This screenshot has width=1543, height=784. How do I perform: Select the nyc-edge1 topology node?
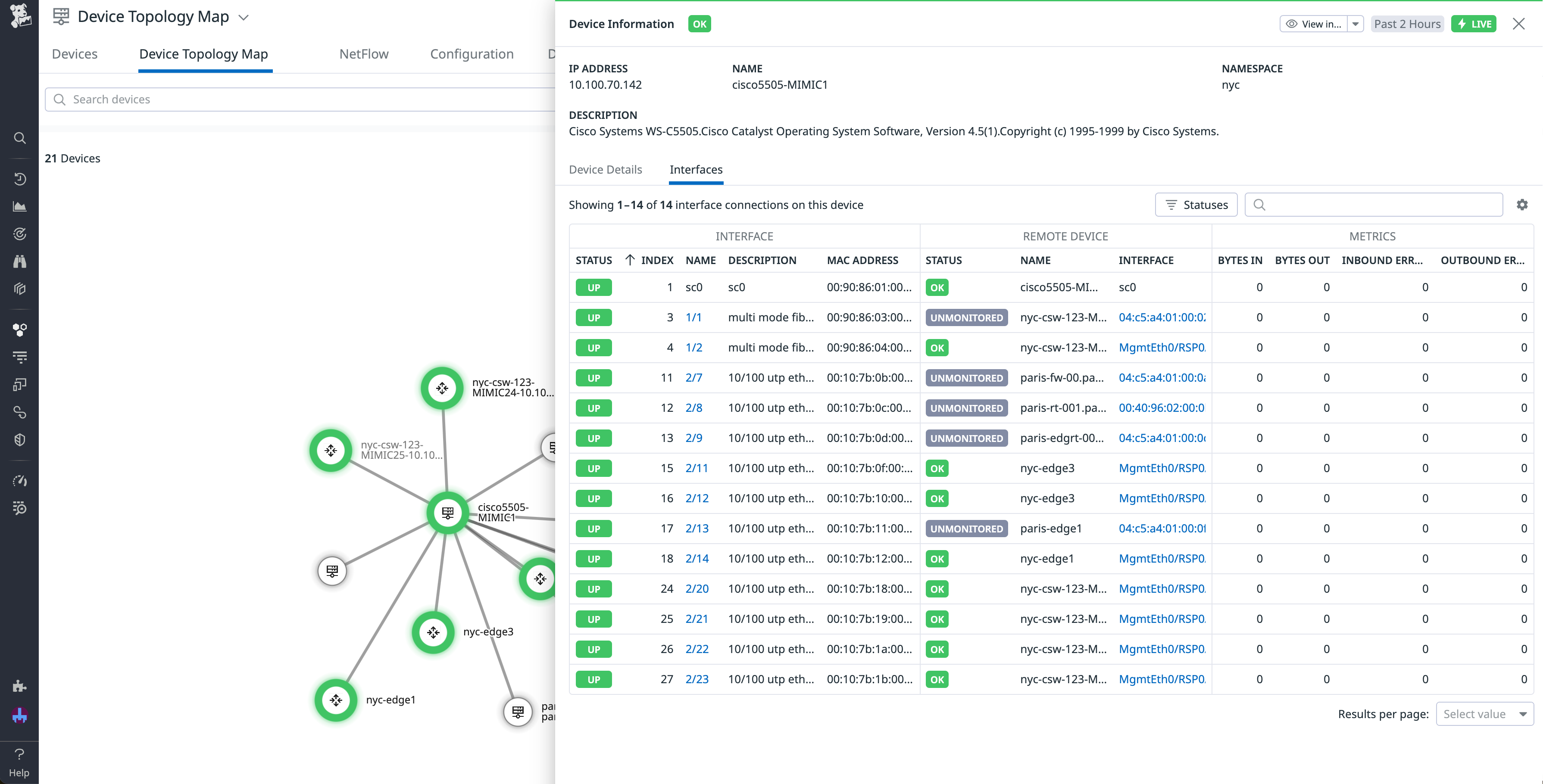point(336,700)
